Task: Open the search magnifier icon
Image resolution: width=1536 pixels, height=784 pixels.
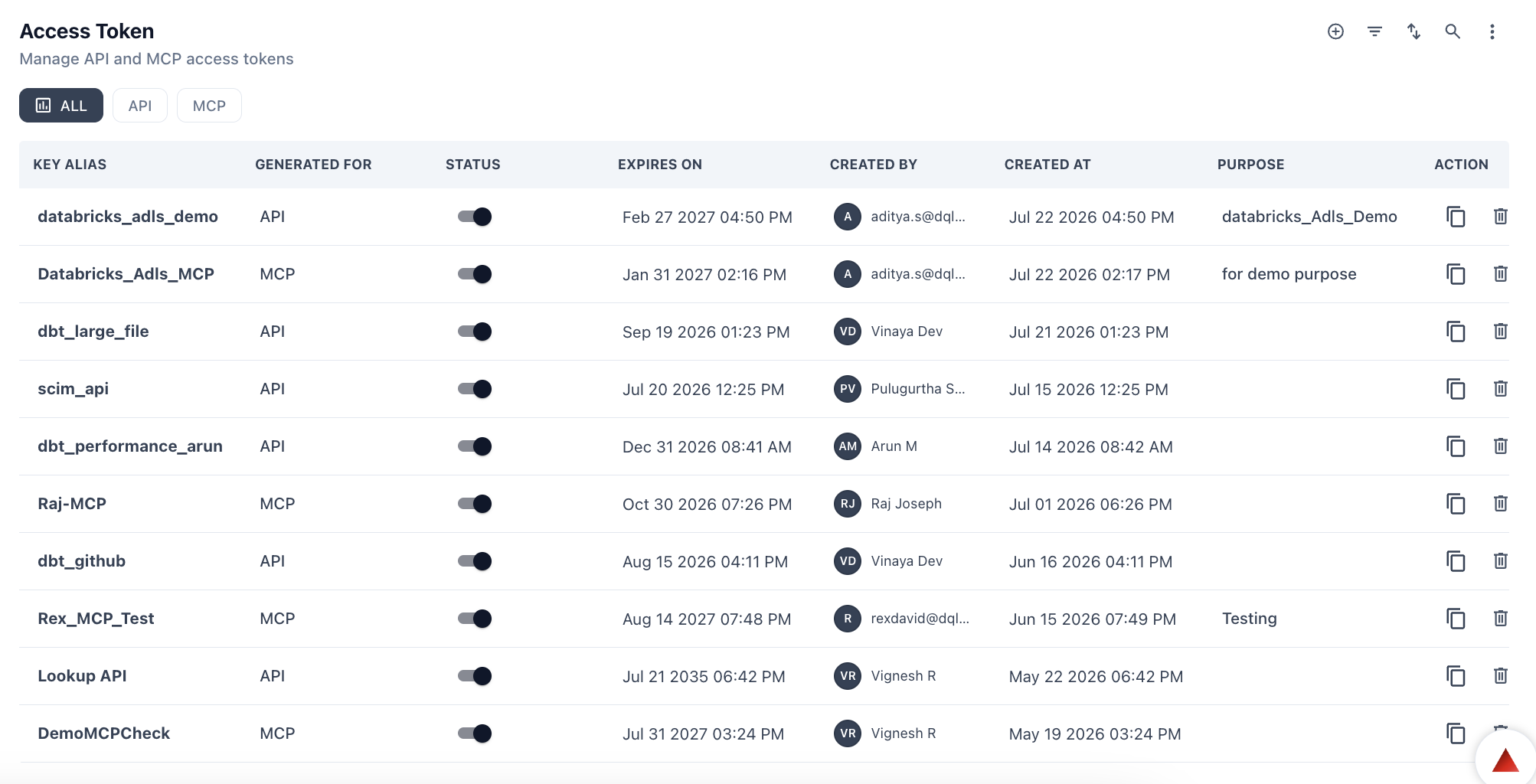Action: (1453, 31)
